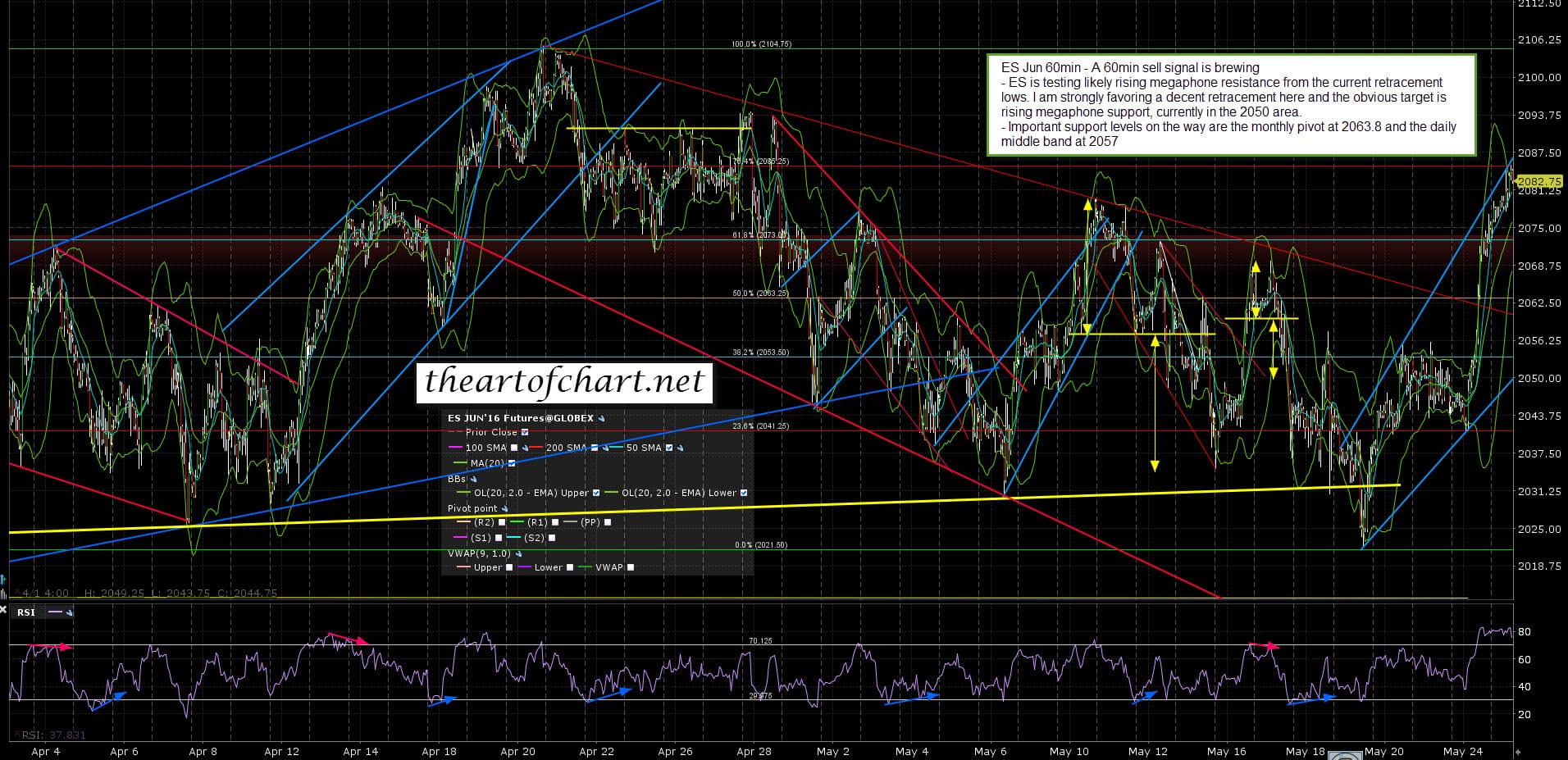The width and height of the screenshot is (1568, 760).
Task: Click wrench icon next to 100 SMA
Action: (x=526, y=448)
